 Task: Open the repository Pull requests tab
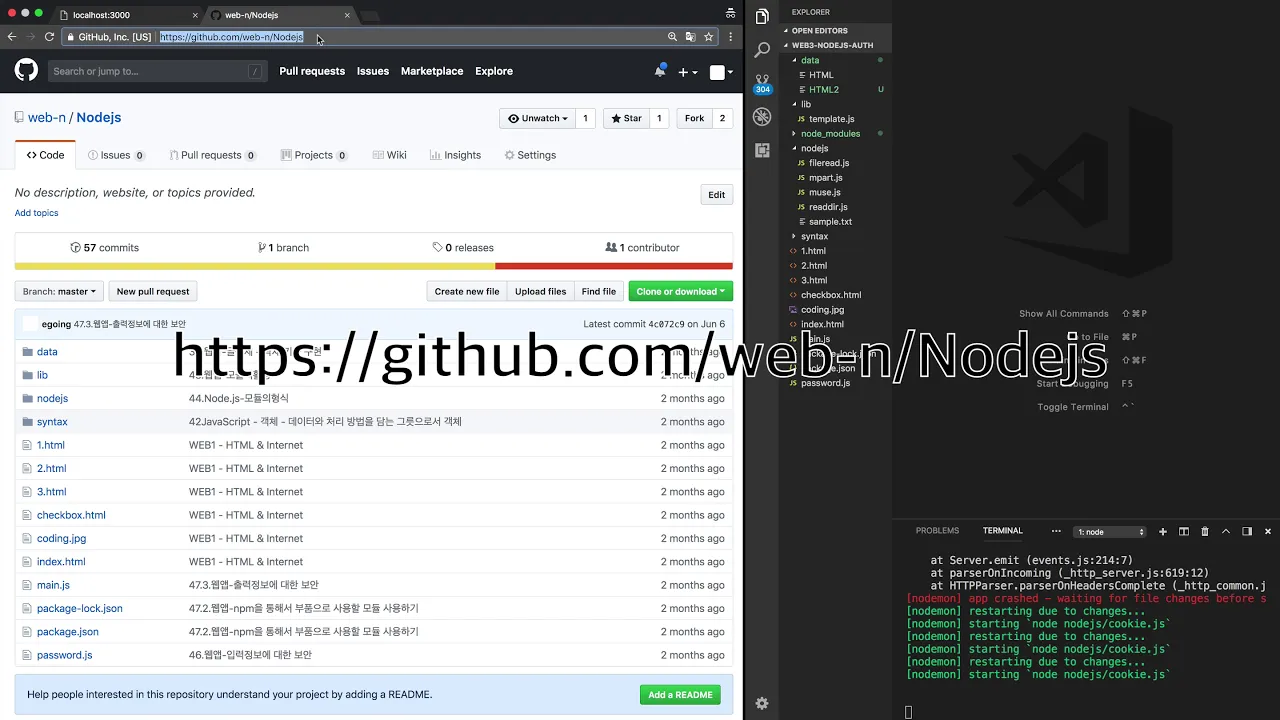[x=212, y=155]
